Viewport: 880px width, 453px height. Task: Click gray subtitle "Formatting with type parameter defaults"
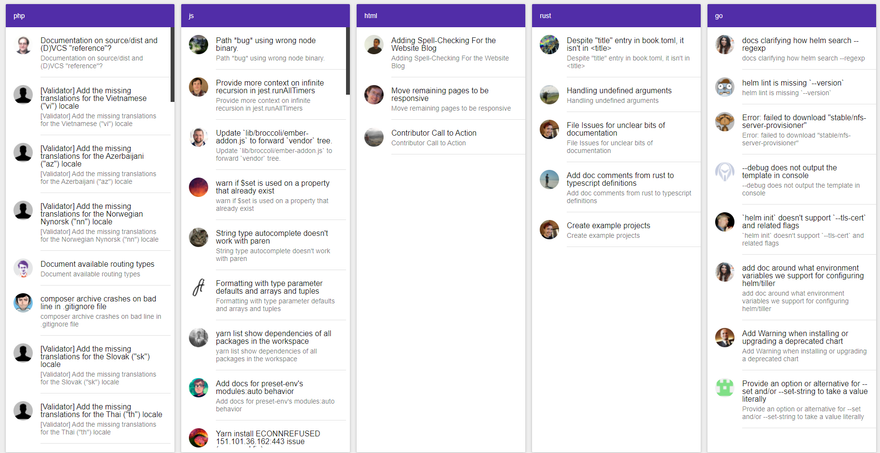click(x=275, y=305)
